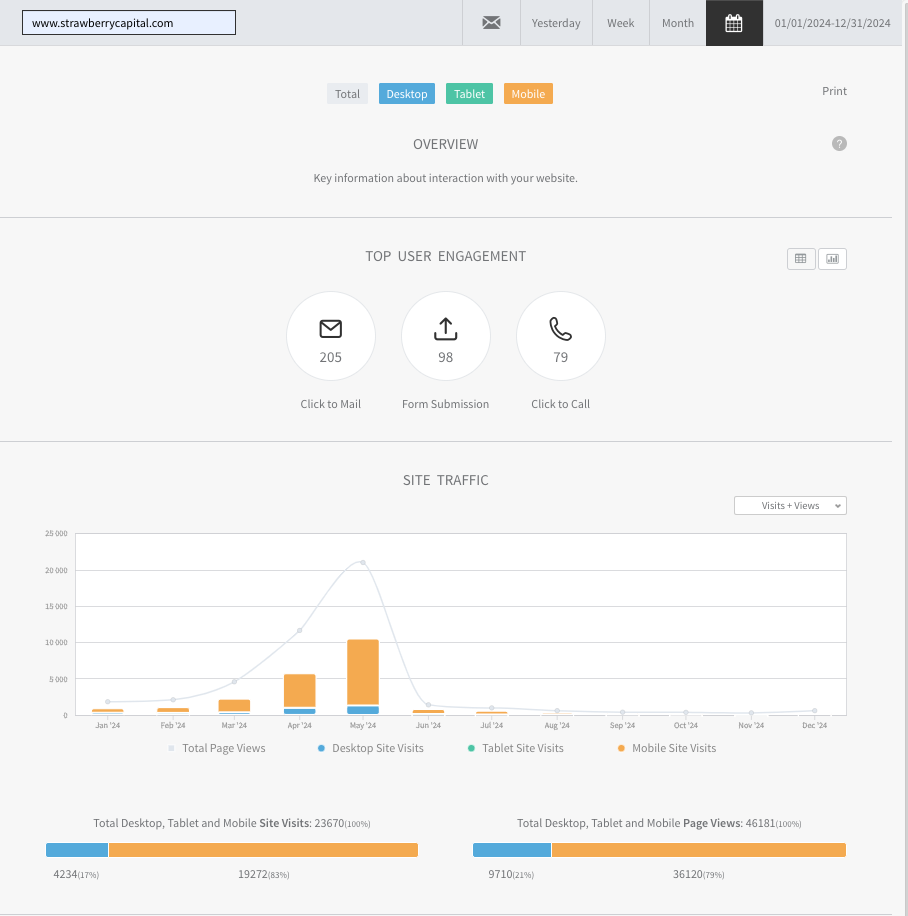
Task: Toggle Total Page Views legend entry
Action: click(x=217, y=748)
